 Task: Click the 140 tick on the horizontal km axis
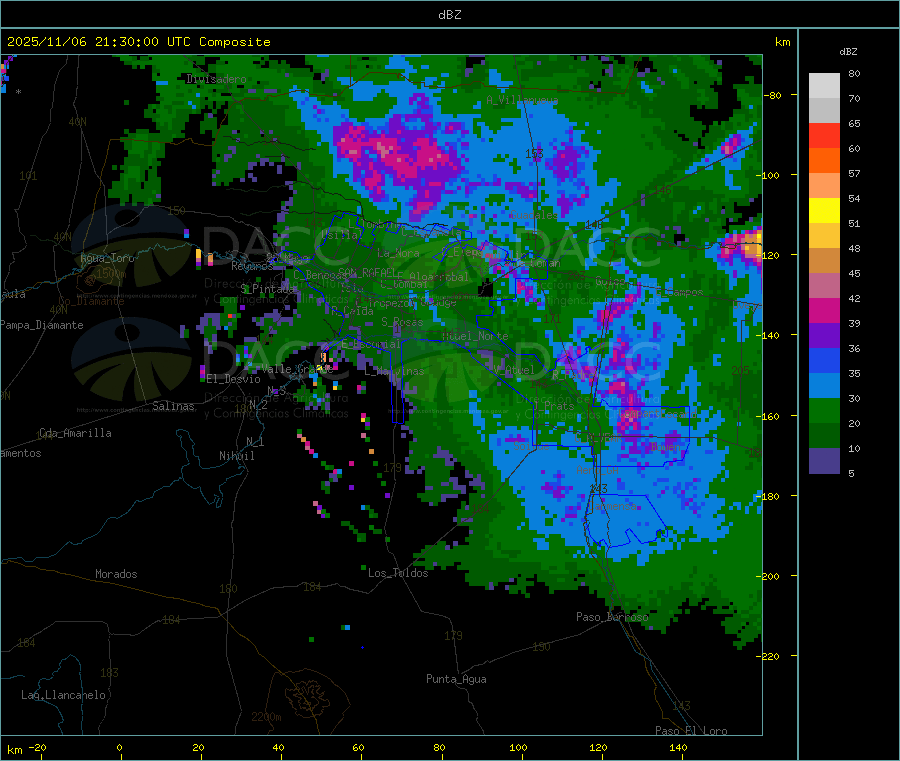(x=678, y=748)
